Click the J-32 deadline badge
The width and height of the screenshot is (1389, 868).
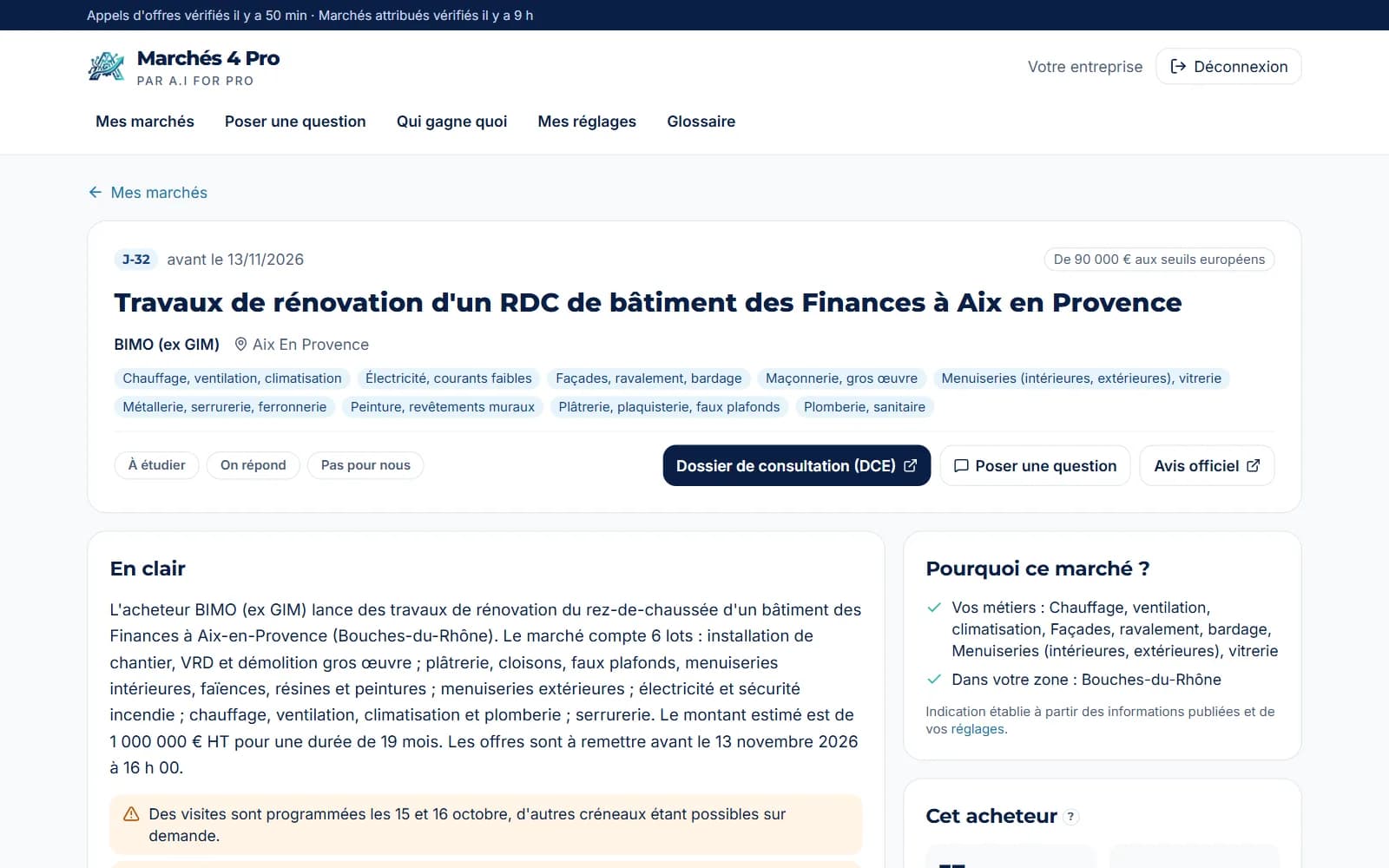pyautogui.click(x=135, y=260)
